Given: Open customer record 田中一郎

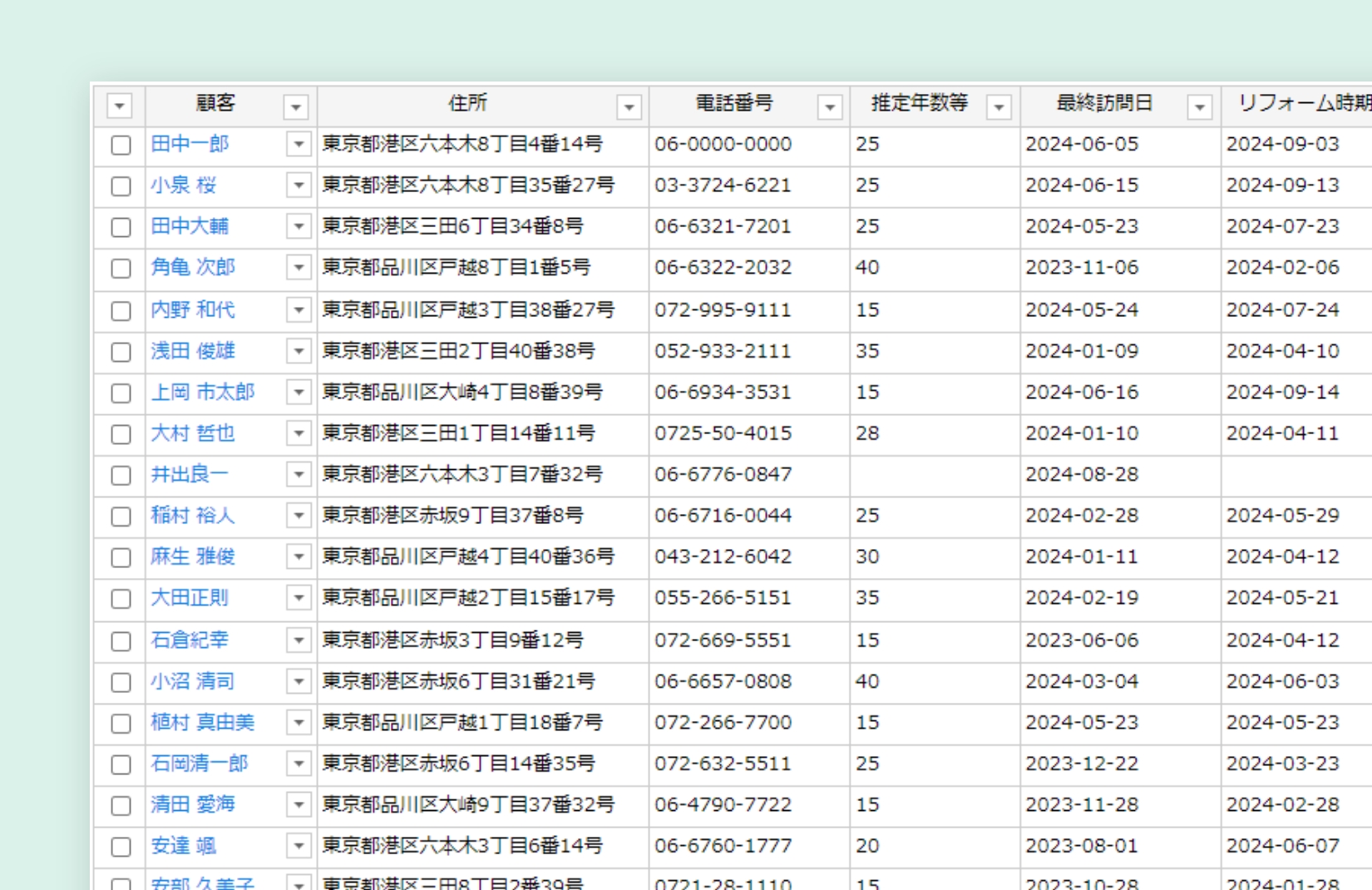Looking at the screenshot, I should 190,144.
